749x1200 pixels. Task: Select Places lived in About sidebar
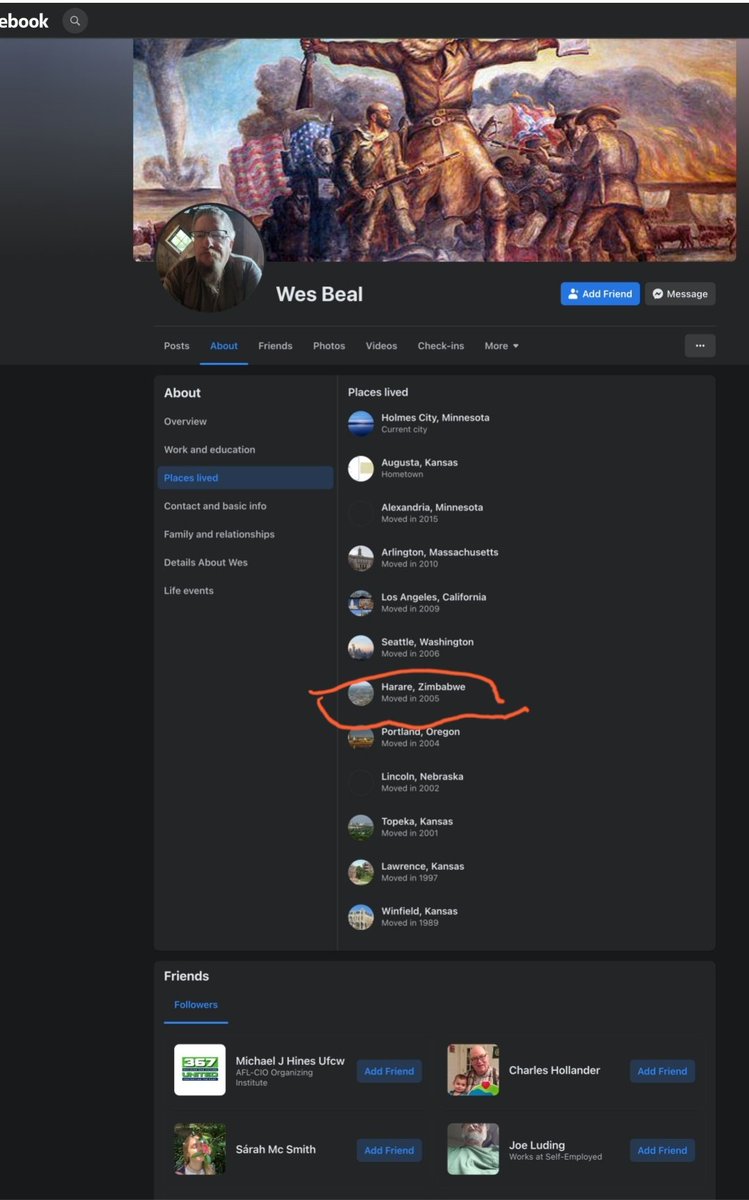(245, 478)
